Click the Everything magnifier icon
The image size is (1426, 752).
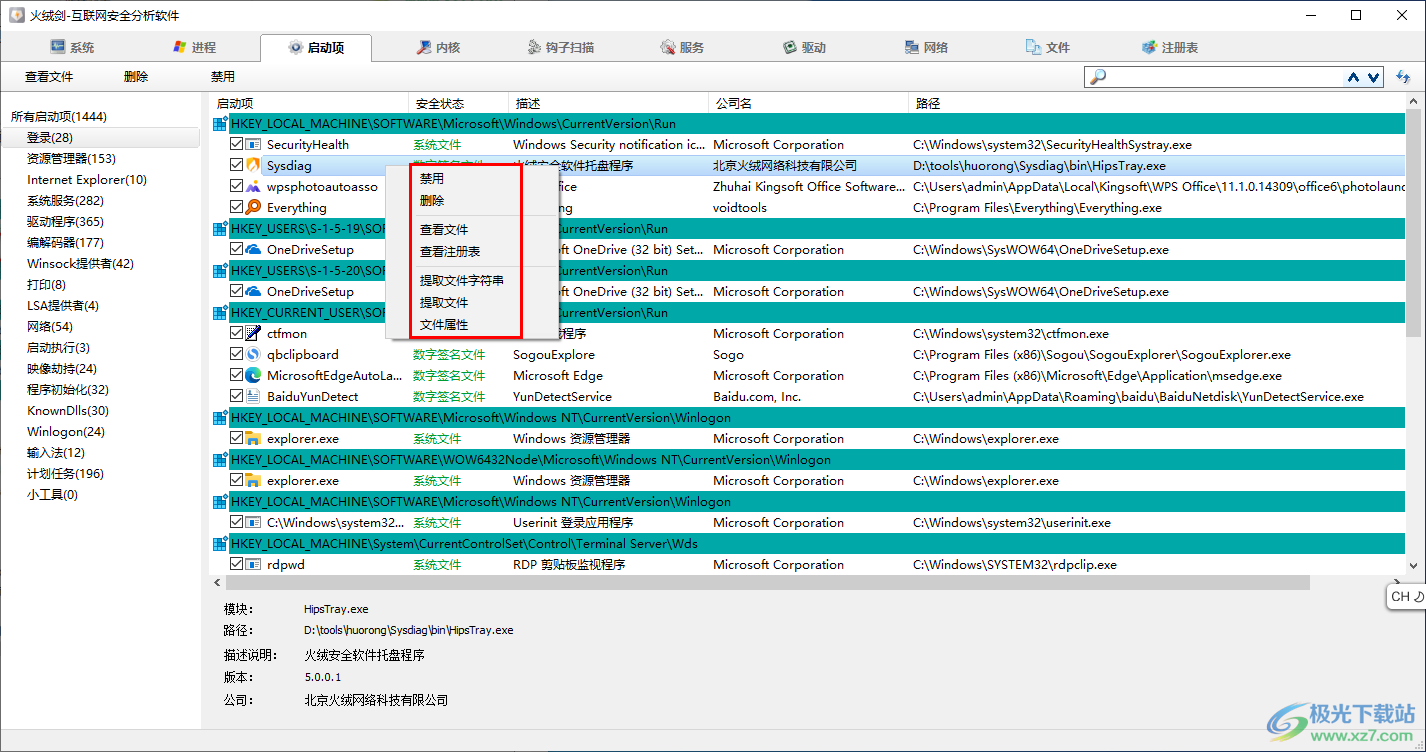(253, 207)
